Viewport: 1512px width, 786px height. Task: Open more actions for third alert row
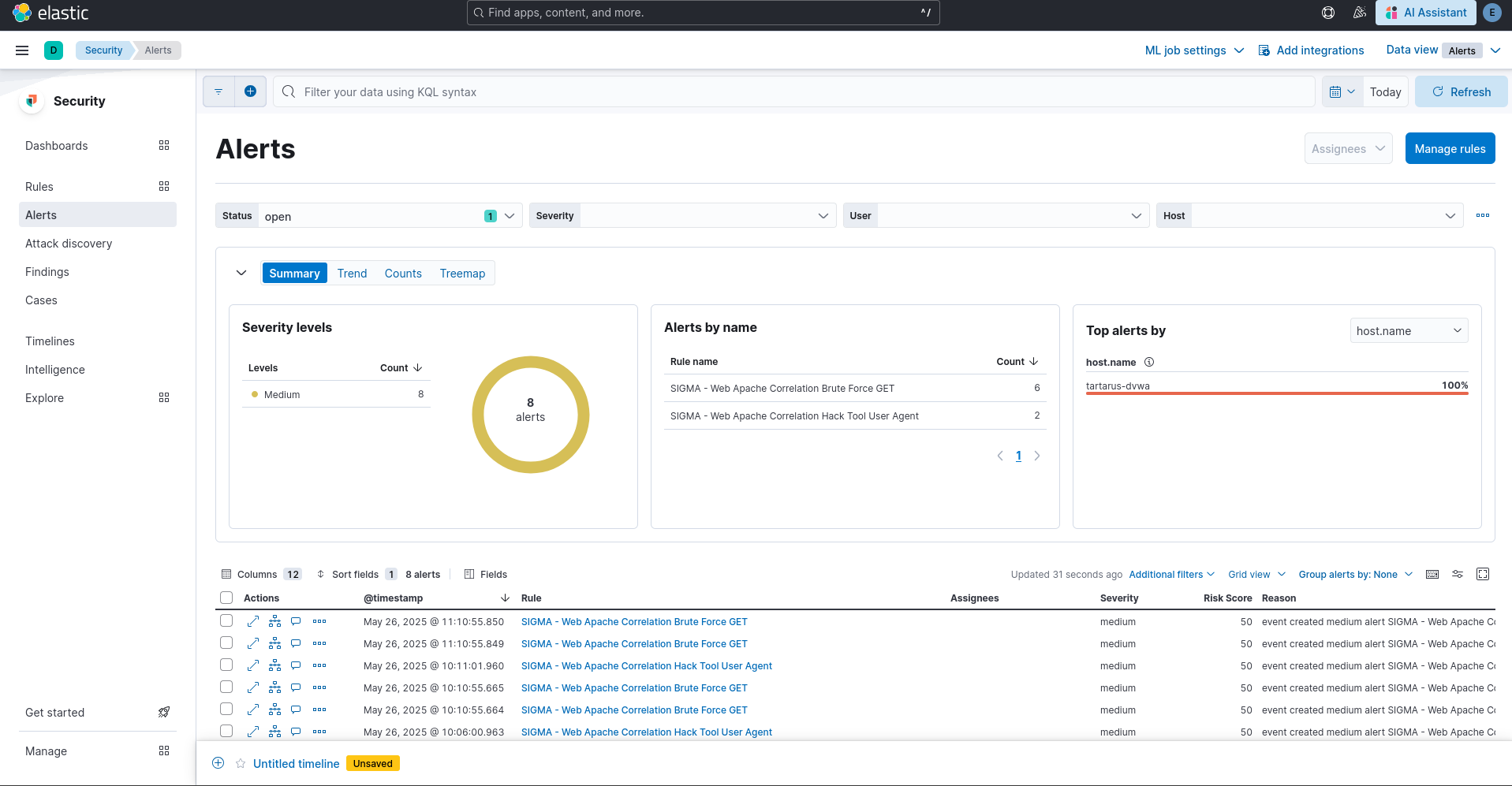click(x=319, y=665)
